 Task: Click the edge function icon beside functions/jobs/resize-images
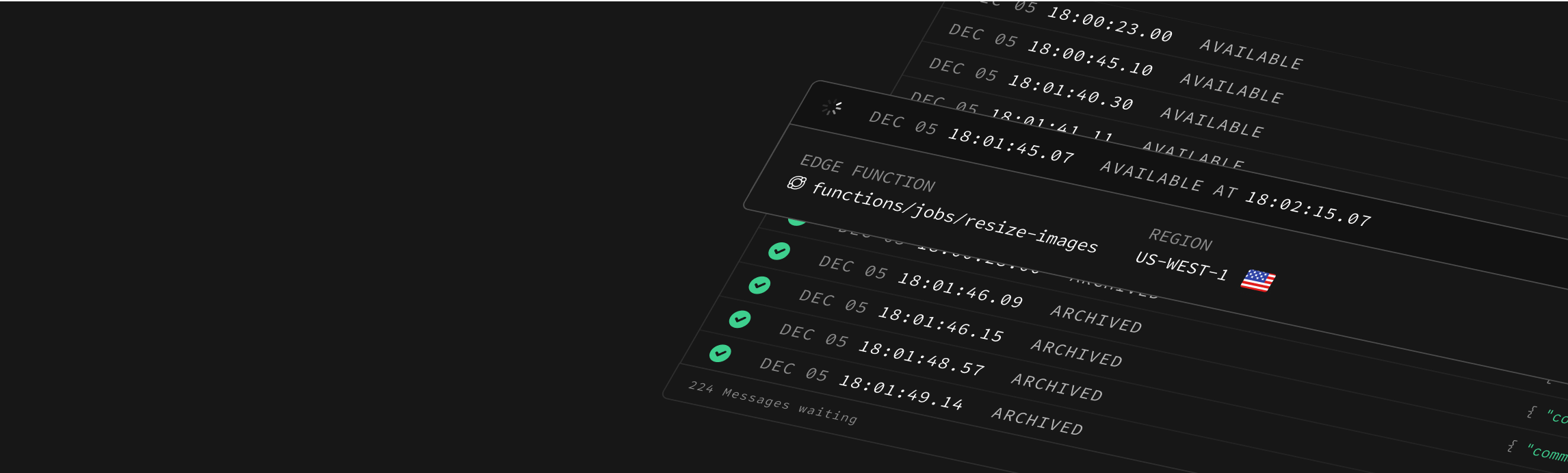[x=796, y=183]
